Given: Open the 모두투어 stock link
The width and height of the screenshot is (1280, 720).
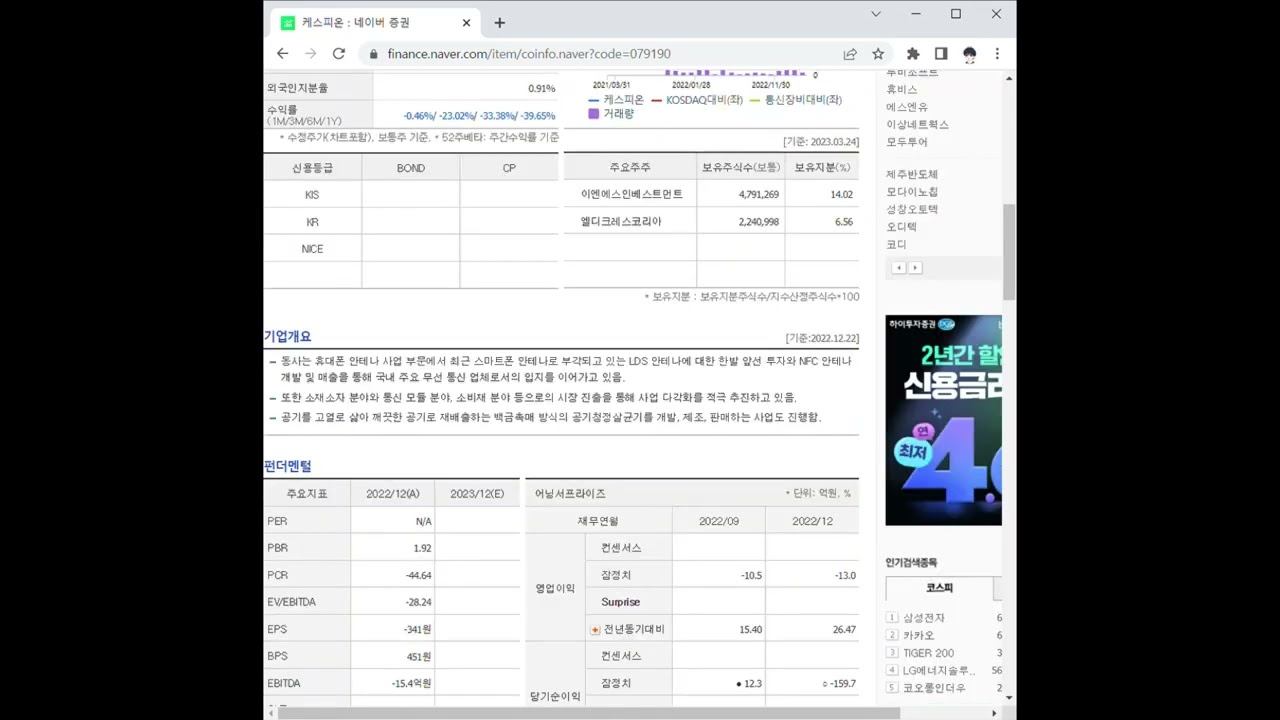Looking at the screenshot, I should pos(907,142).
